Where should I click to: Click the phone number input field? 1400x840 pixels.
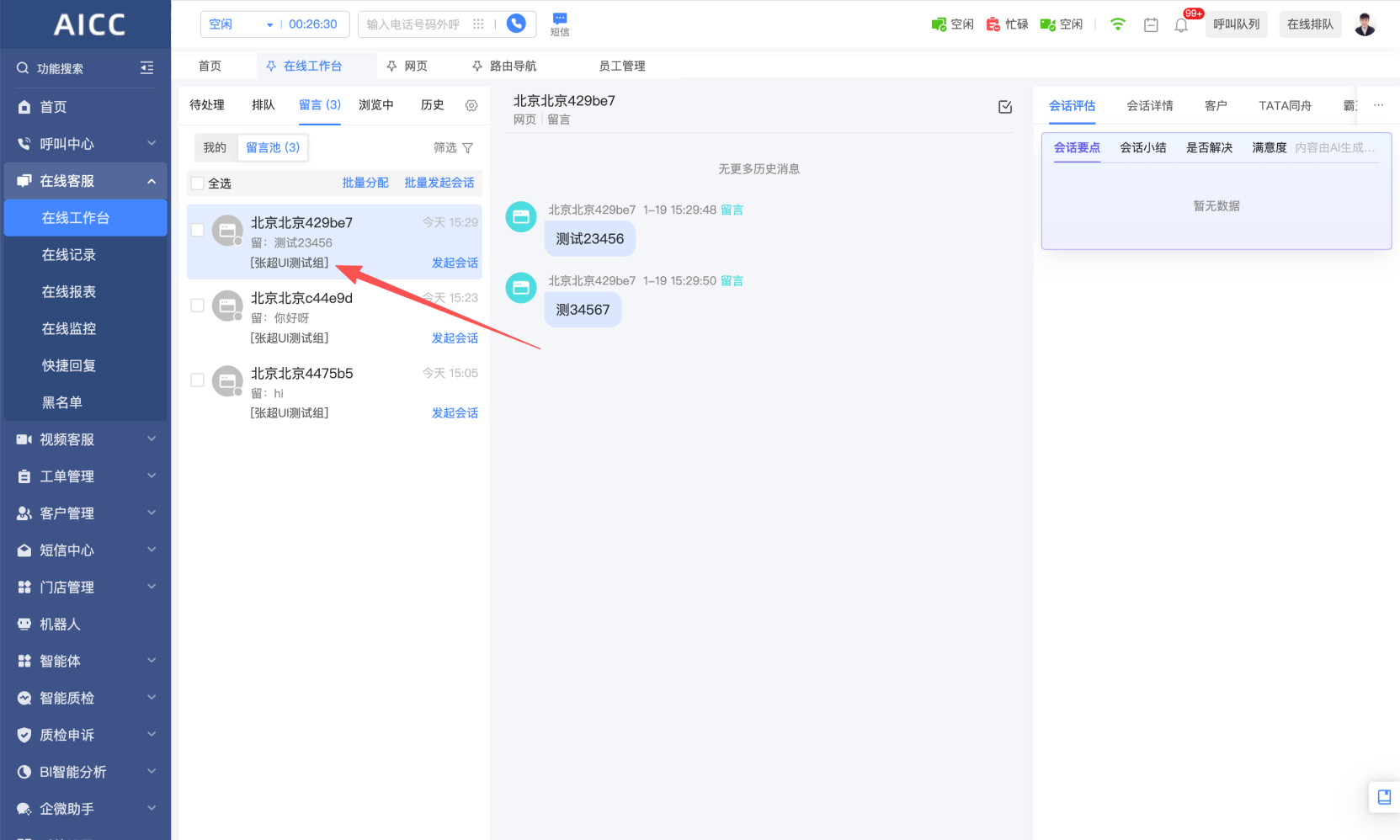click(413, 24)
